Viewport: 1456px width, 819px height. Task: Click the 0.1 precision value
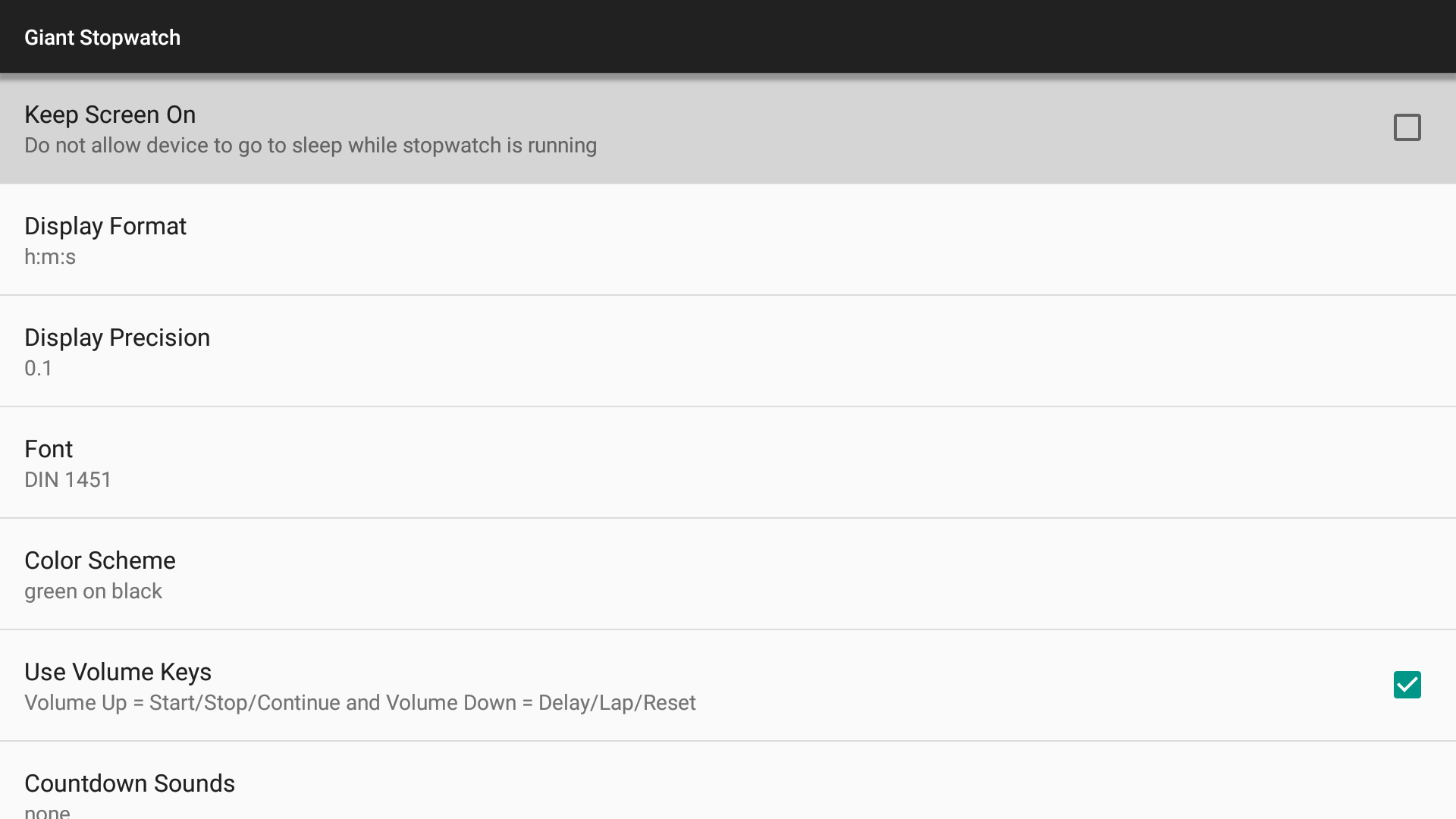pyautogui.click(x=39, y=369)
